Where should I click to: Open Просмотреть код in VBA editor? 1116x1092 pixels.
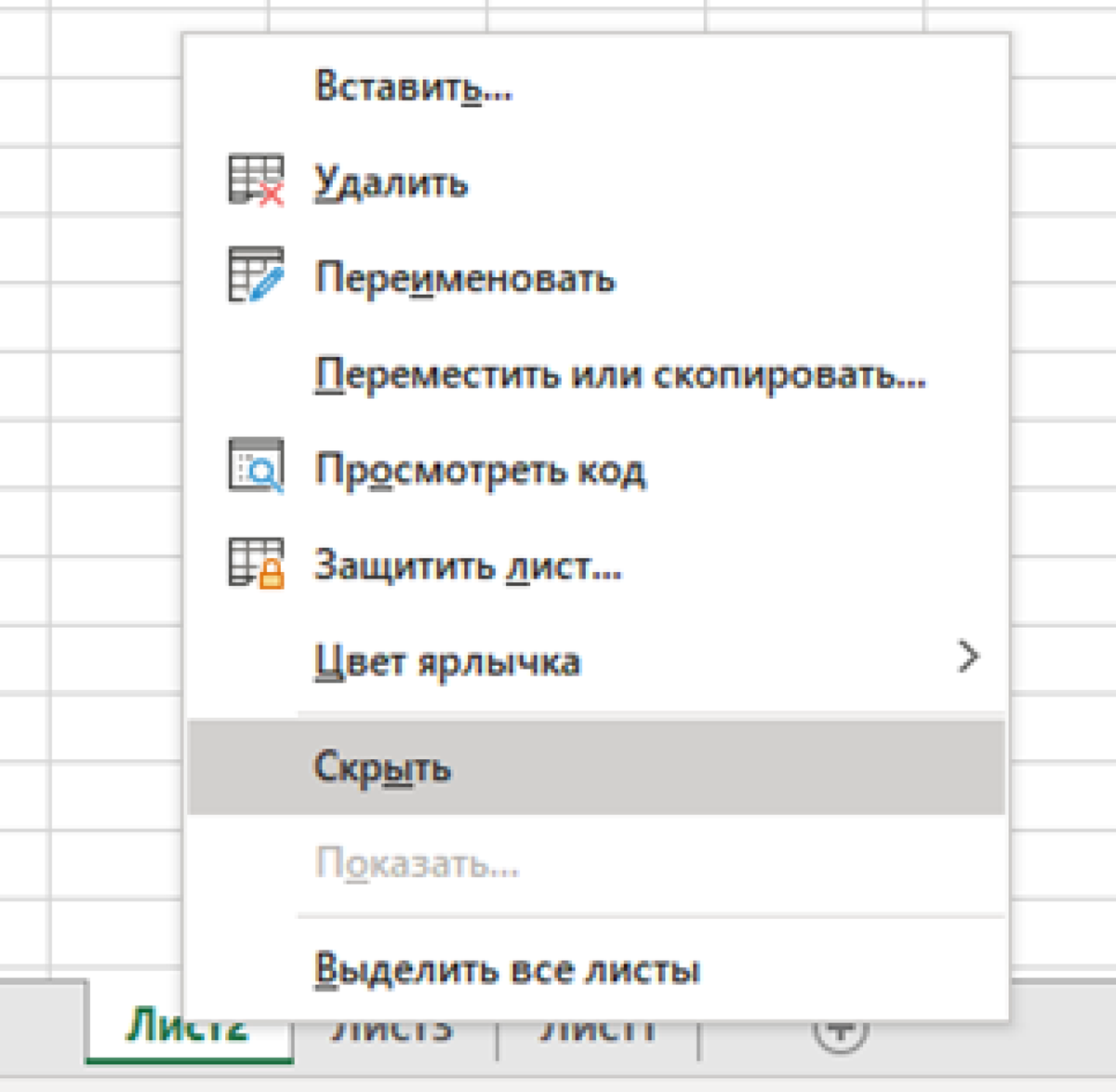point(482,470)
